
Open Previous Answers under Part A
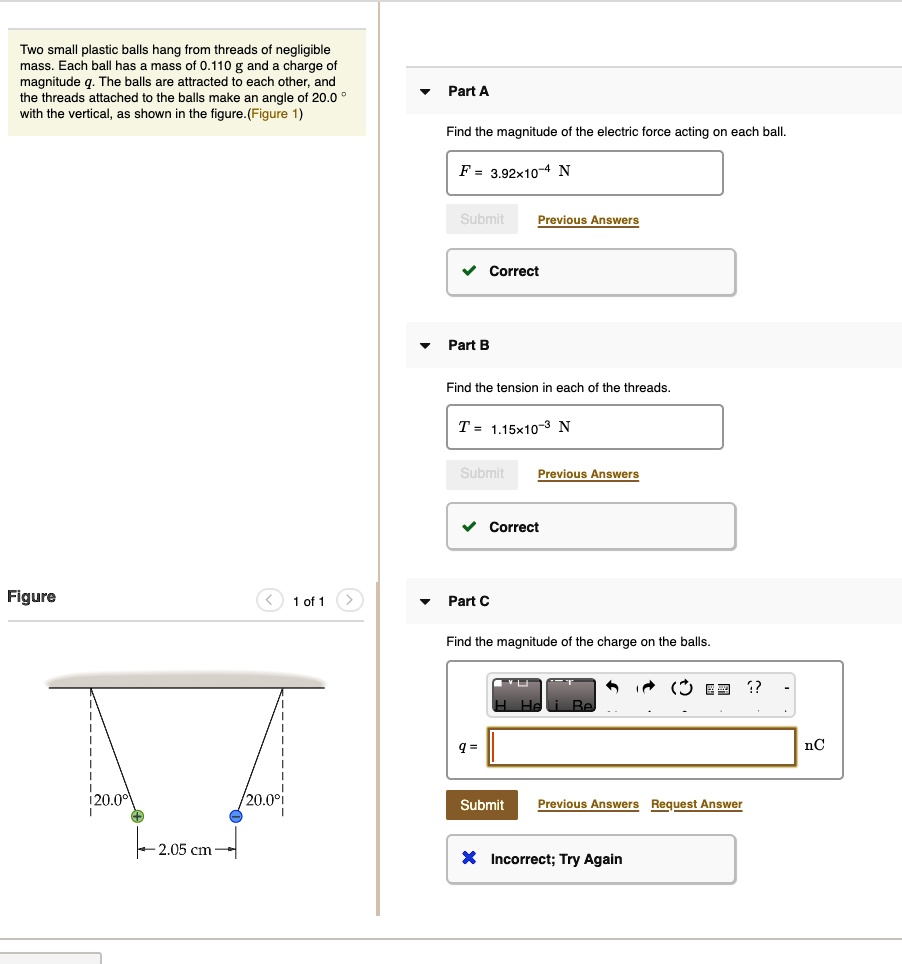588,220
